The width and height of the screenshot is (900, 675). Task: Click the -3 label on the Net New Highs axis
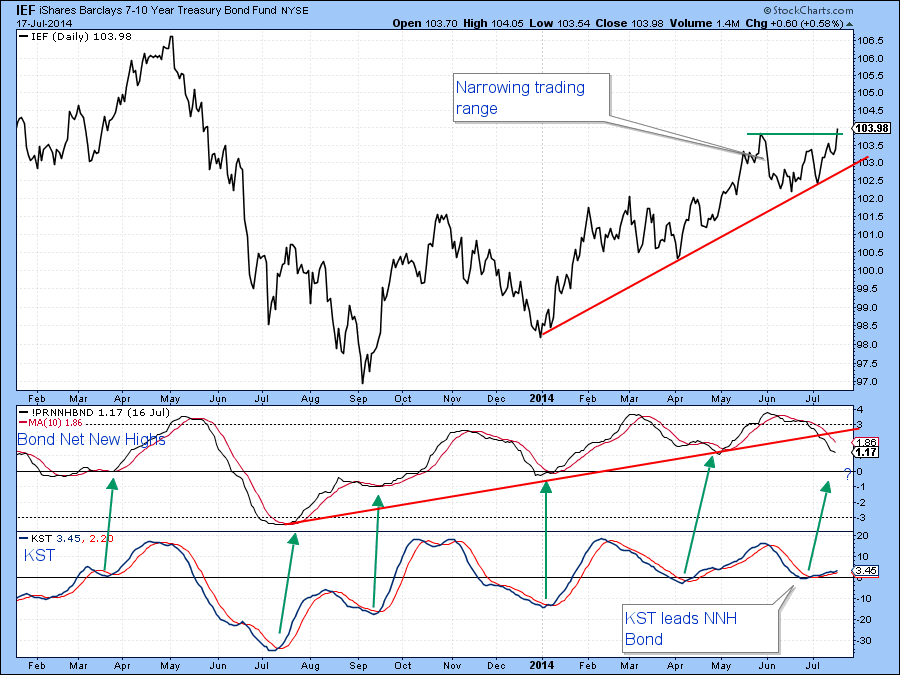coord(860,518)
